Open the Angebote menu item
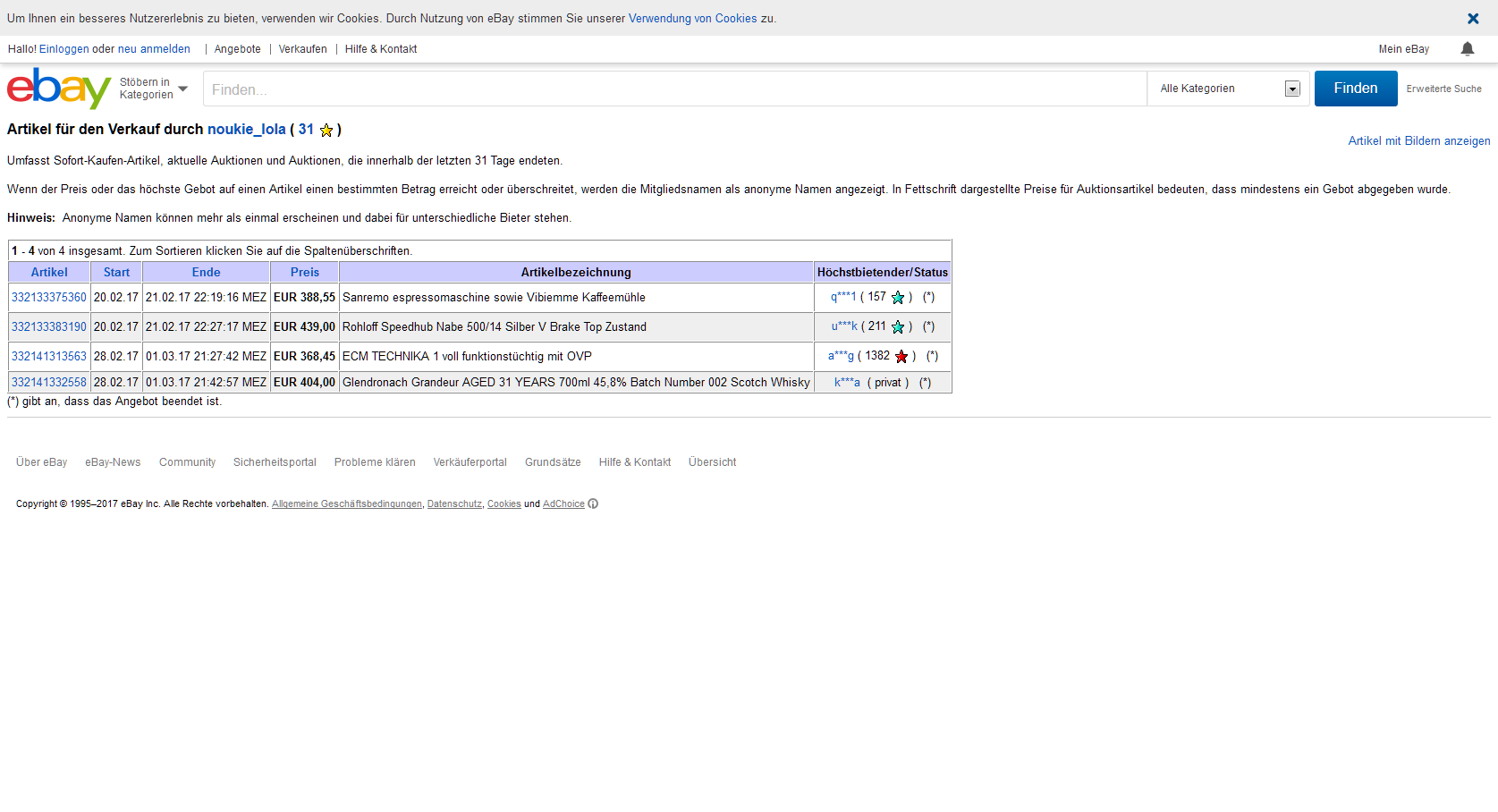This screenshot has height=812, width=1498. [238, 49]
